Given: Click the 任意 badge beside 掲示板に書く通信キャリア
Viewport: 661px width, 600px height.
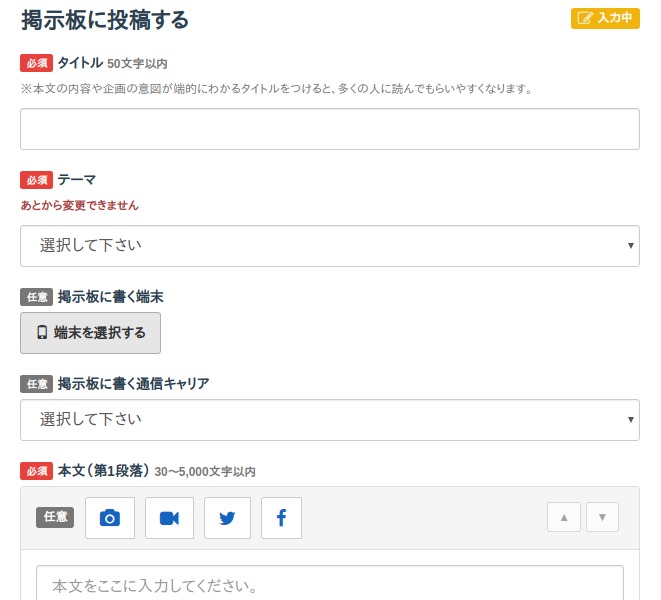Looking at the screenshot, I should [x=36, y=384].
